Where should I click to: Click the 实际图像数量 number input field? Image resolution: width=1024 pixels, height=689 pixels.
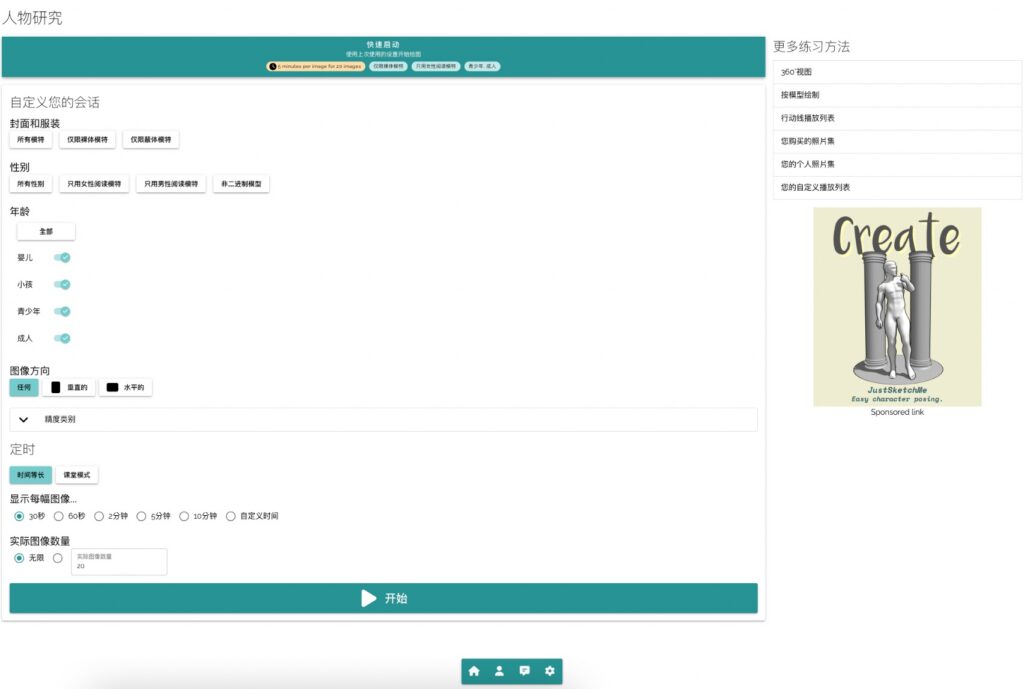[x=119, y=562]
